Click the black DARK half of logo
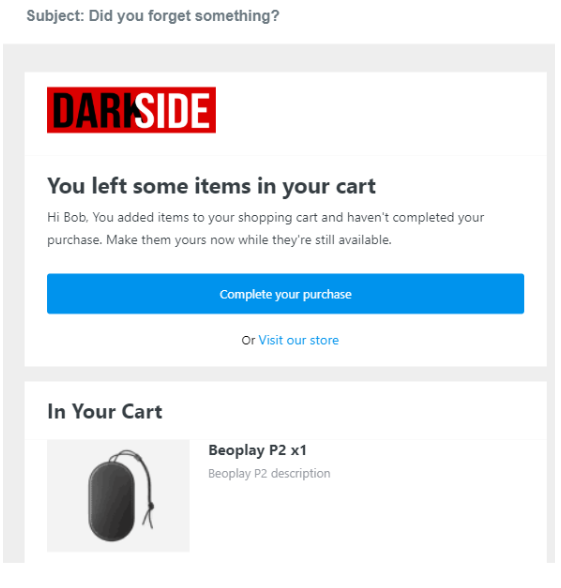The height and width of the screenshot is (588, 561). point(93,111)
